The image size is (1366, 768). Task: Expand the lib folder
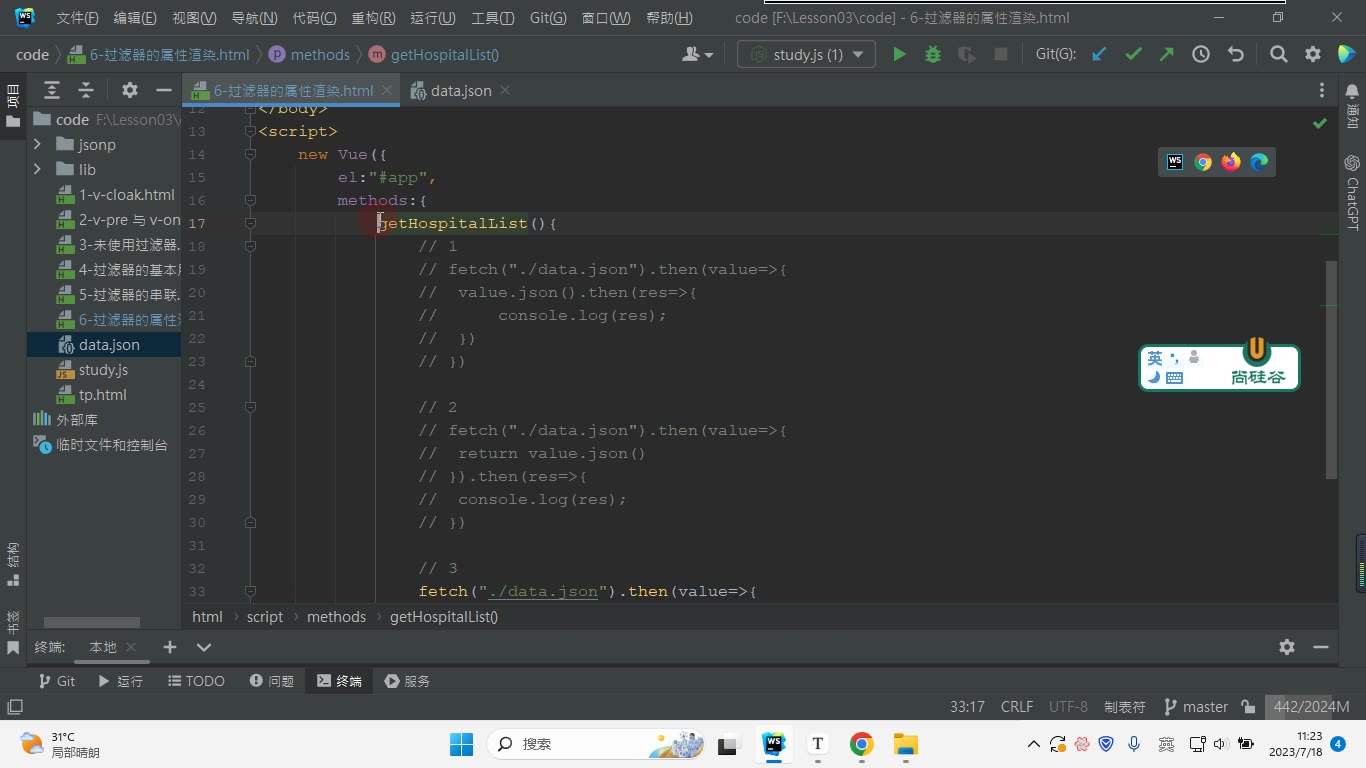click(x=37, y=170)
